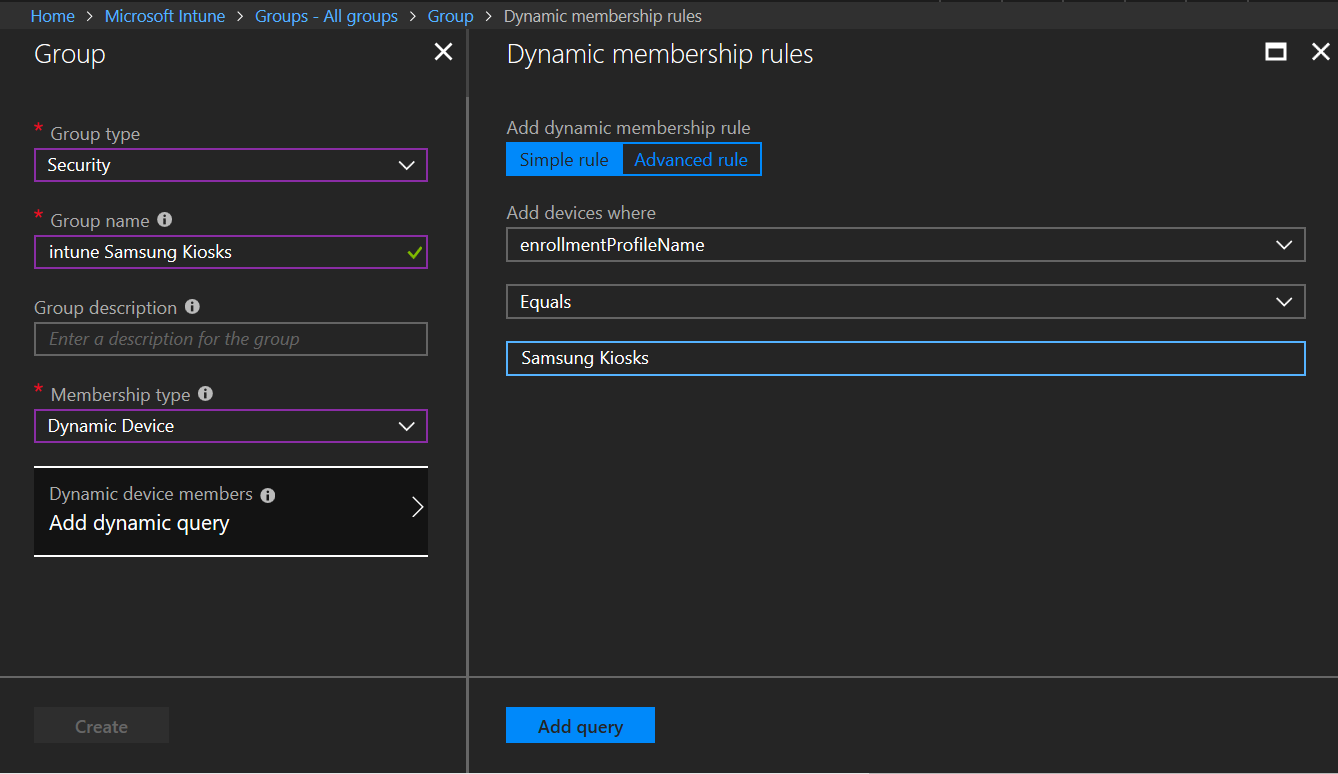
Task: Click the Membership type info icon
Action: click(x=205, y=393)
